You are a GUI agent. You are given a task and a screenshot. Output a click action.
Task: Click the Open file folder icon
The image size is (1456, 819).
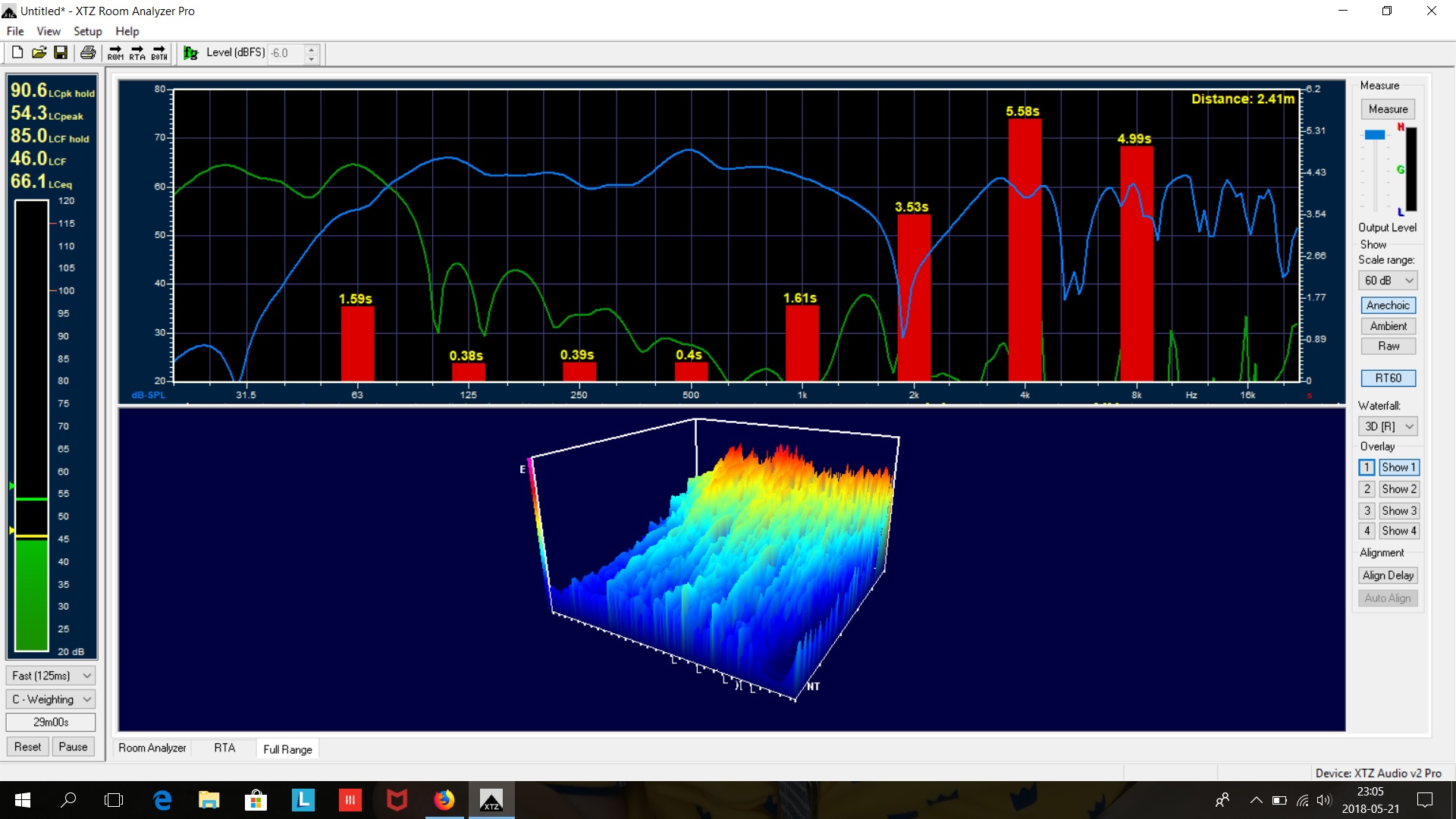39,52
